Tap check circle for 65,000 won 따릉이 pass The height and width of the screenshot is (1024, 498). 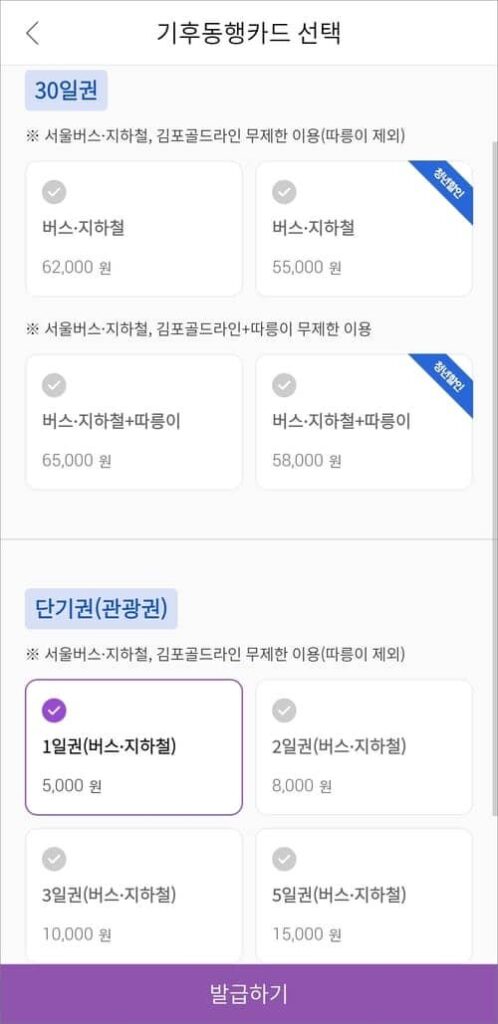tap(54, 385)
